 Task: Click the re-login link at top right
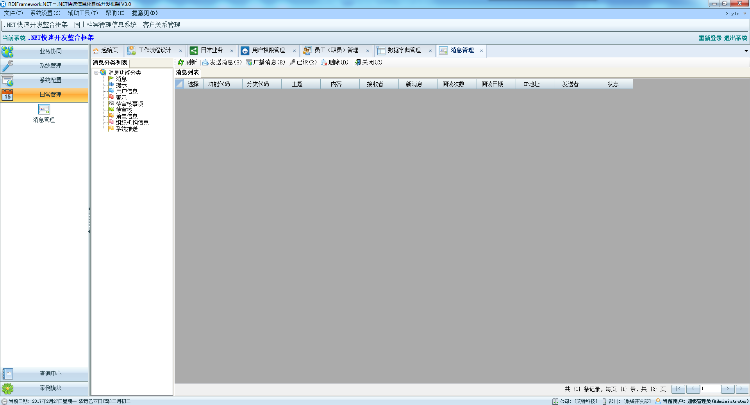tap(710, 38)
